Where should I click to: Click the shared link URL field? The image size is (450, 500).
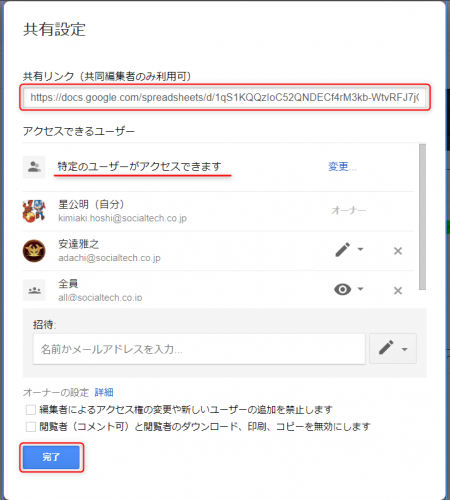click(x=225, y=97)
